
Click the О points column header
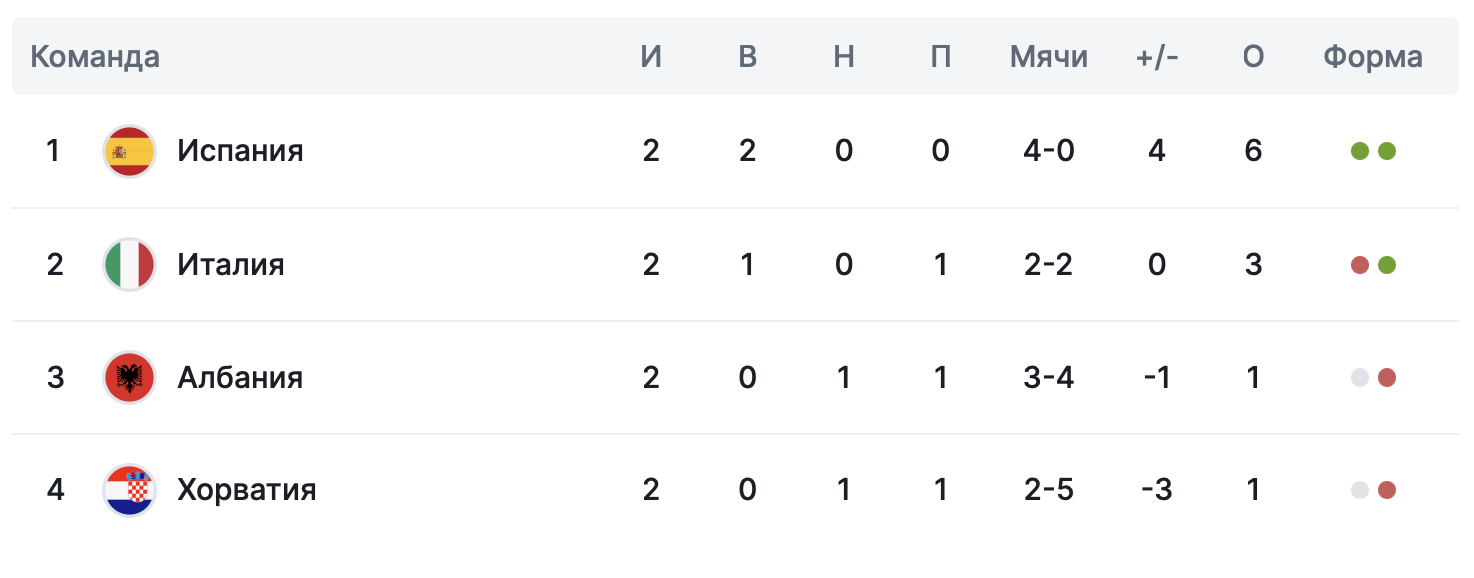coord(1253,57)
